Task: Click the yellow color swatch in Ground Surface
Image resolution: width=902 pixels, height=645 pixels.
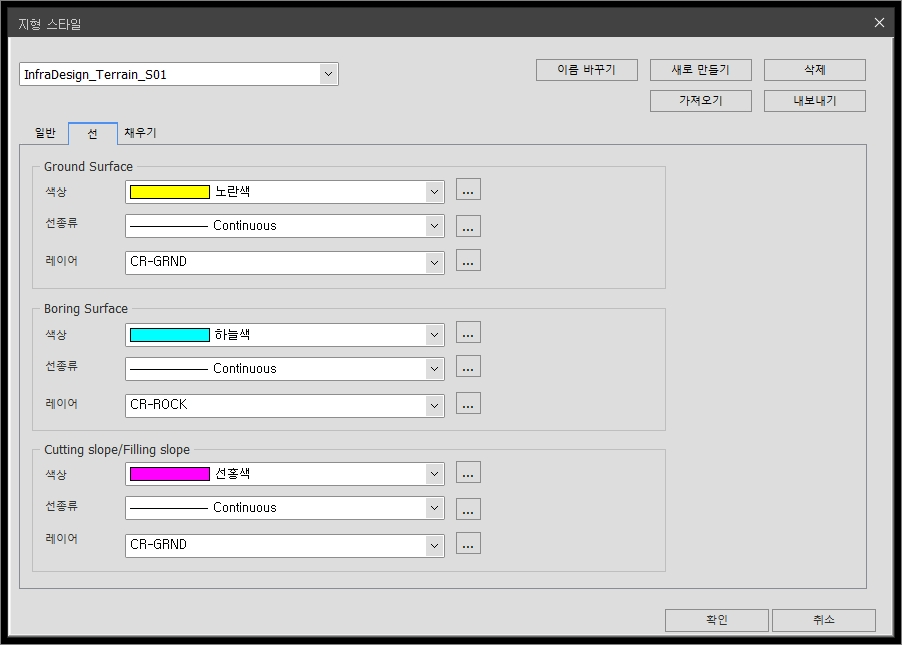Action: pos(170,192)
